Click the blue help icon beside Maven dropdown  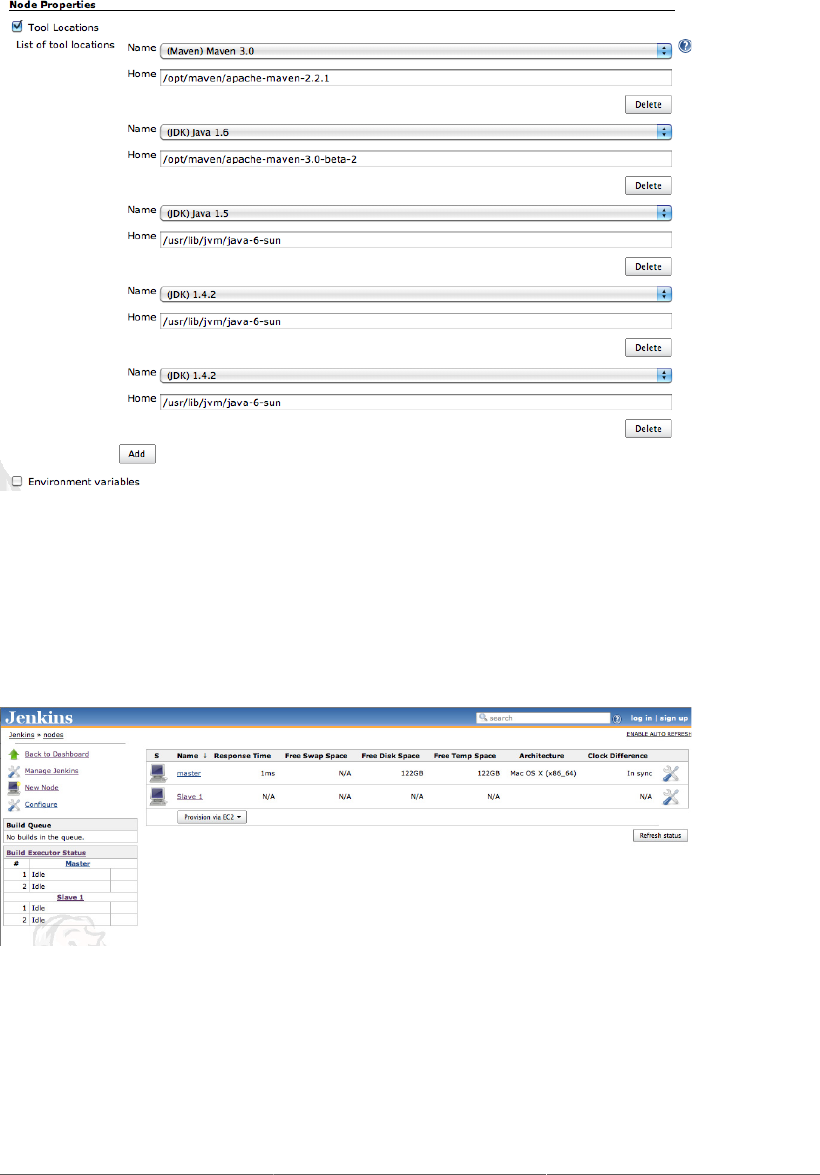tap(684, 46)
